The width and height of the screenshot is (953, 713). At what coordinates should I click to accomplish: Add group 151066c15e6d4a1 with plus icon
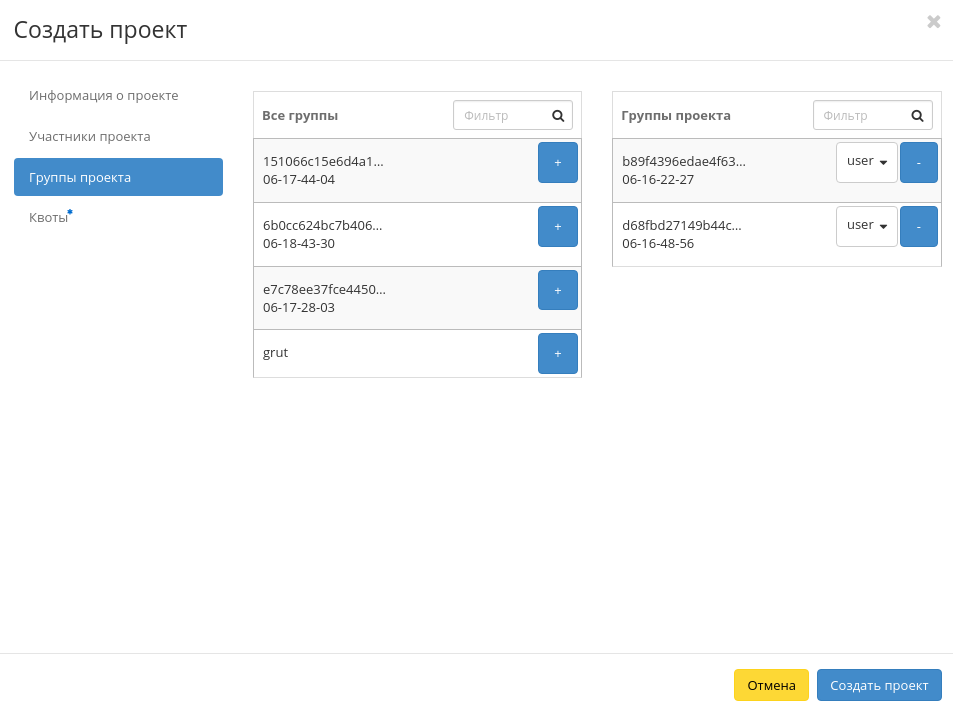(x=558, y=162)
